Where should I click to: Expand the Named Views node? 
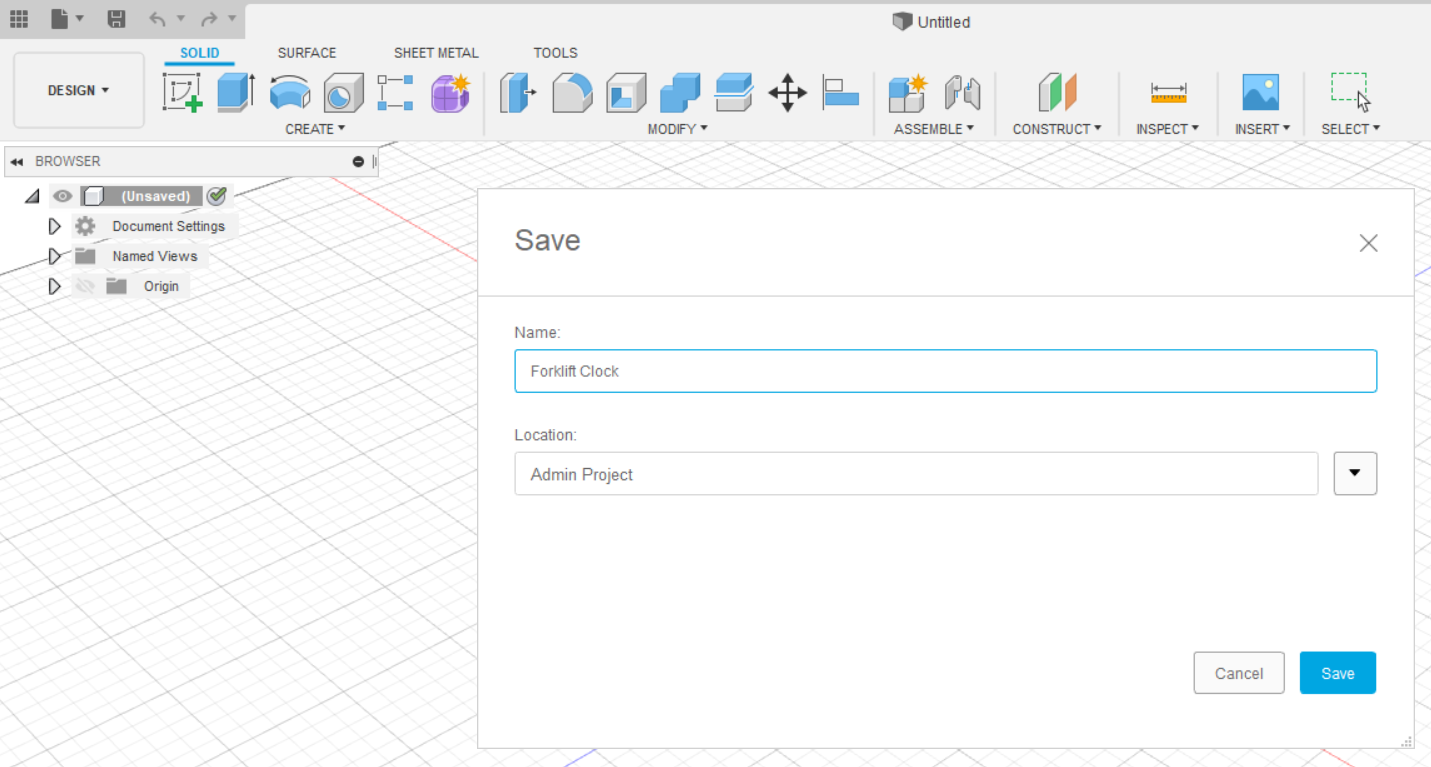click(55, 256)
